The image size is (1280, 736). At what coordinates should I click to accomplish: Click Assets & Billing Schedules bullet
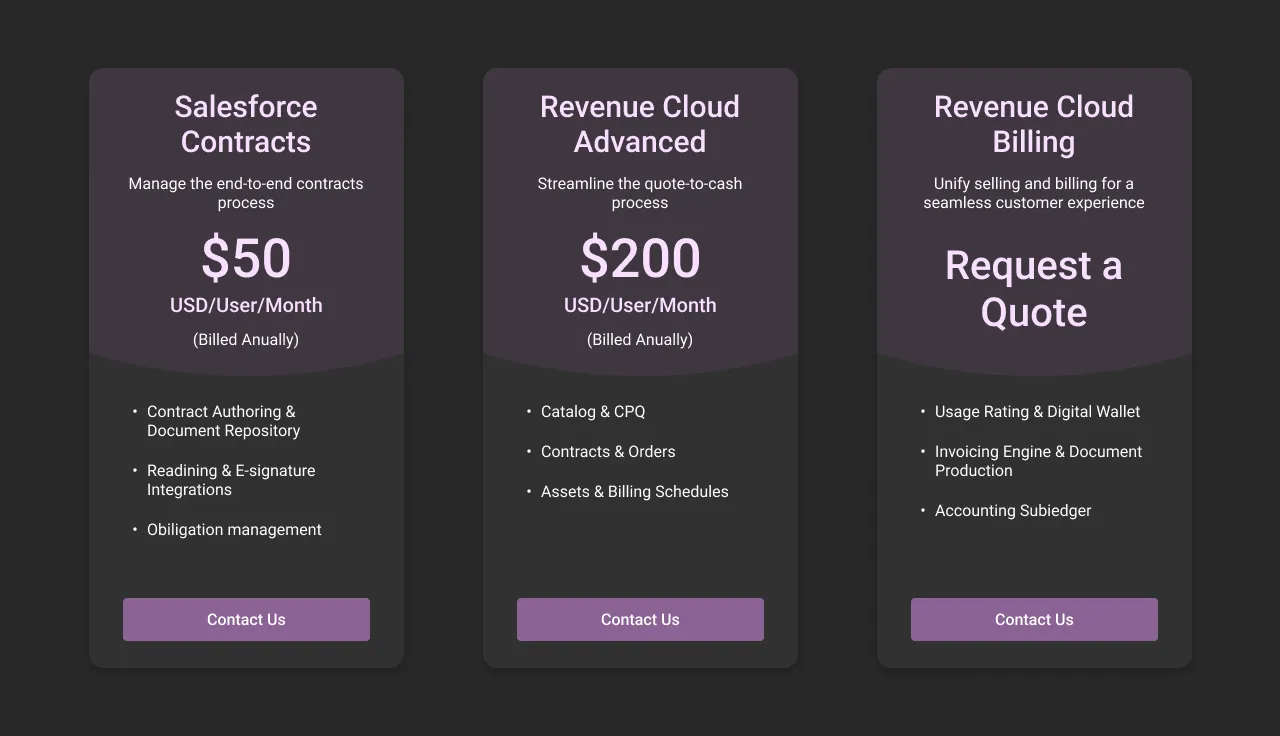634,491
